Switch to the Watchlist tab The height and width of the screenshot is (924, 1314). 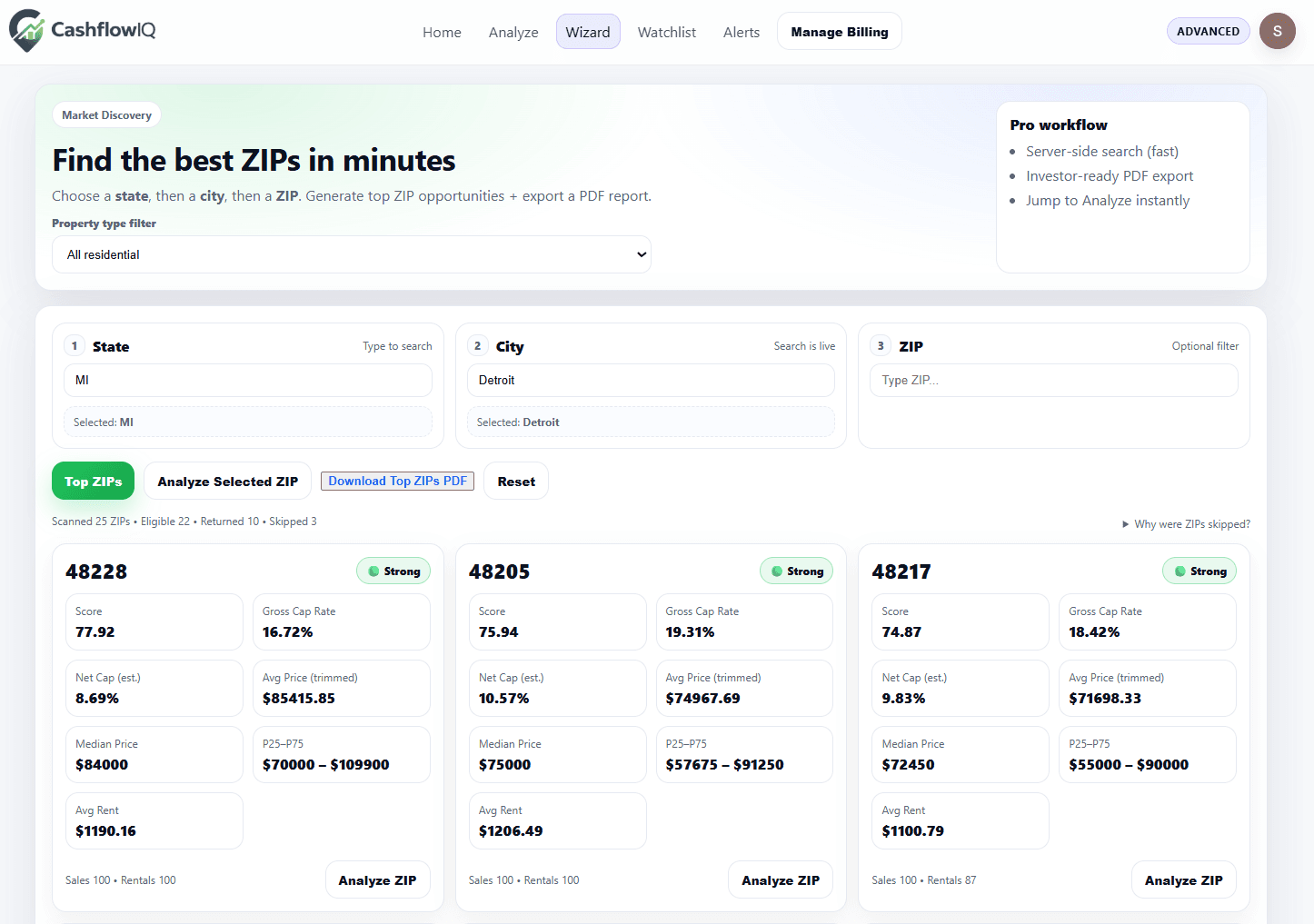click(667, 32)
